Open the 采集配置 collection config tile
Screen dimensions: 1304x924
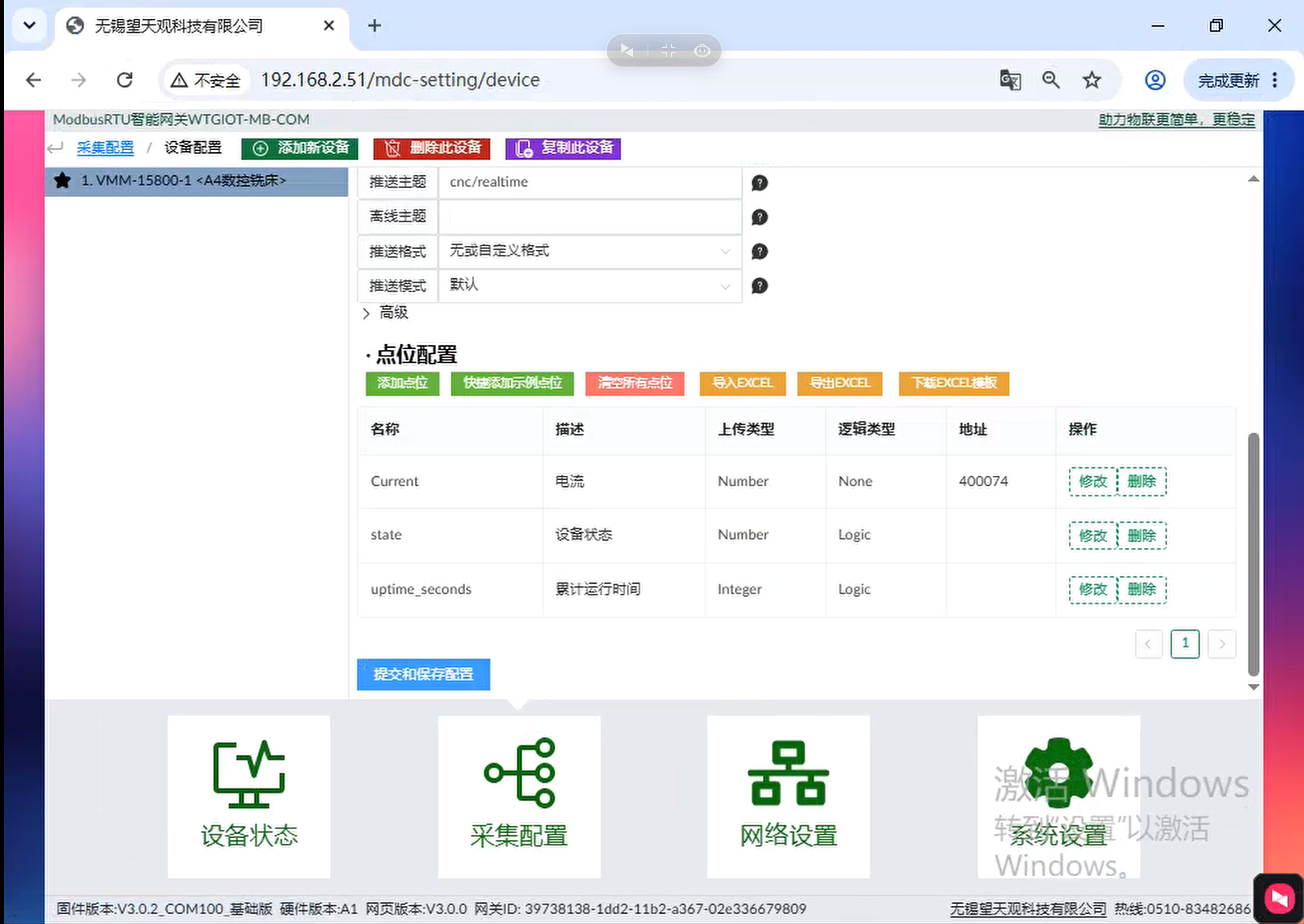click(x=519, y=797)
